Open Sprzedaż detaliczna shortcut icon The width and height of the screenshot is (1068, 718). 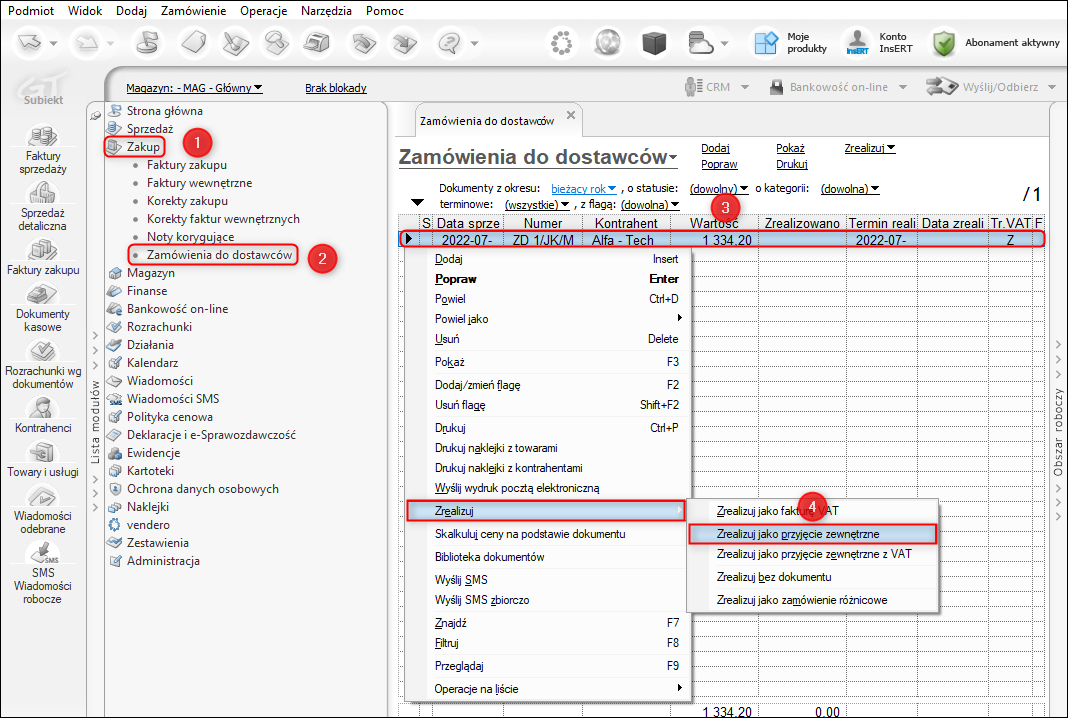click(x=42, y=193)
